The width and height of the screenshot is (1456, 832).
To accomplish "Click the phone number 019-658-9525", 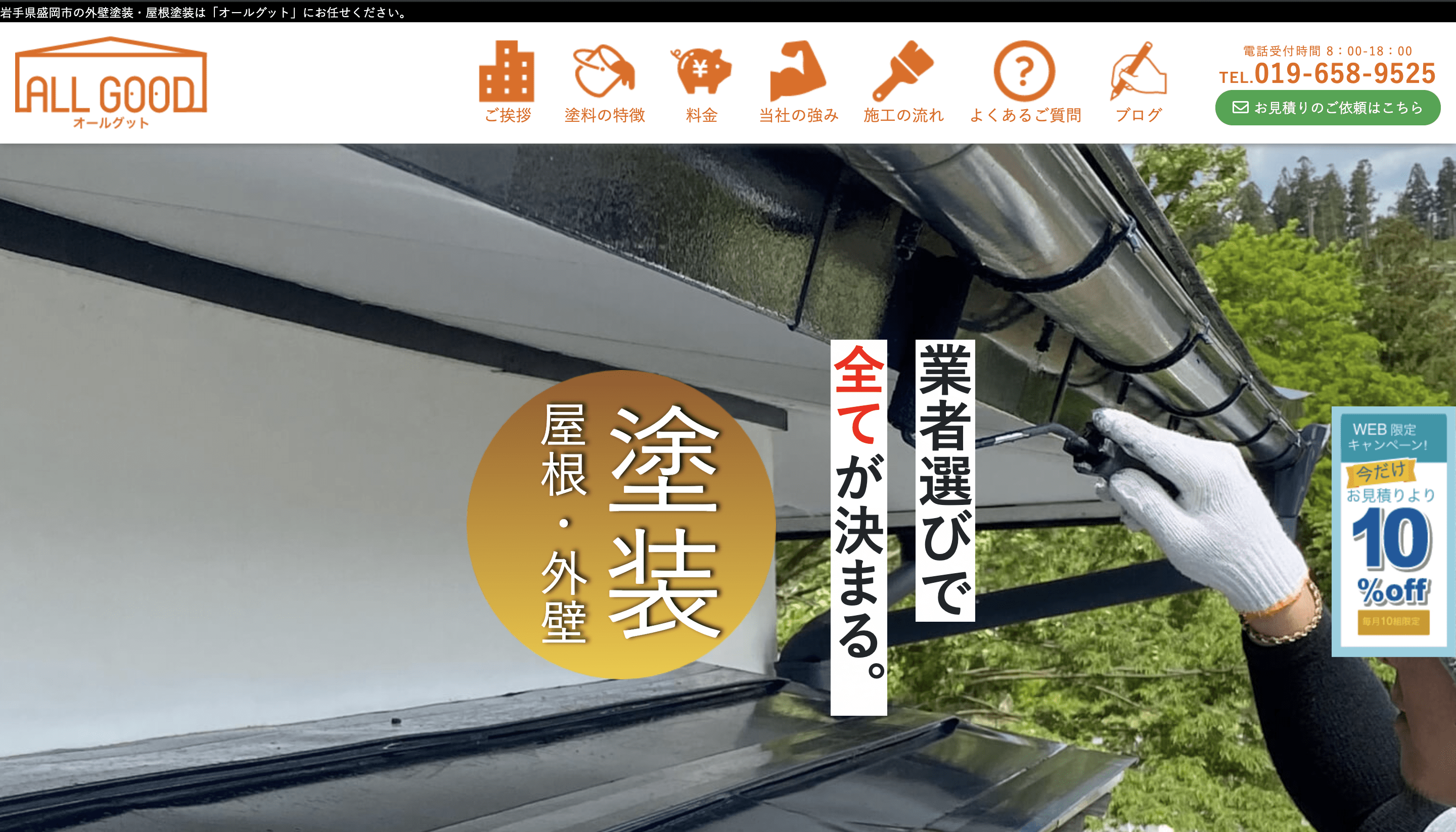I will 1345,74.
